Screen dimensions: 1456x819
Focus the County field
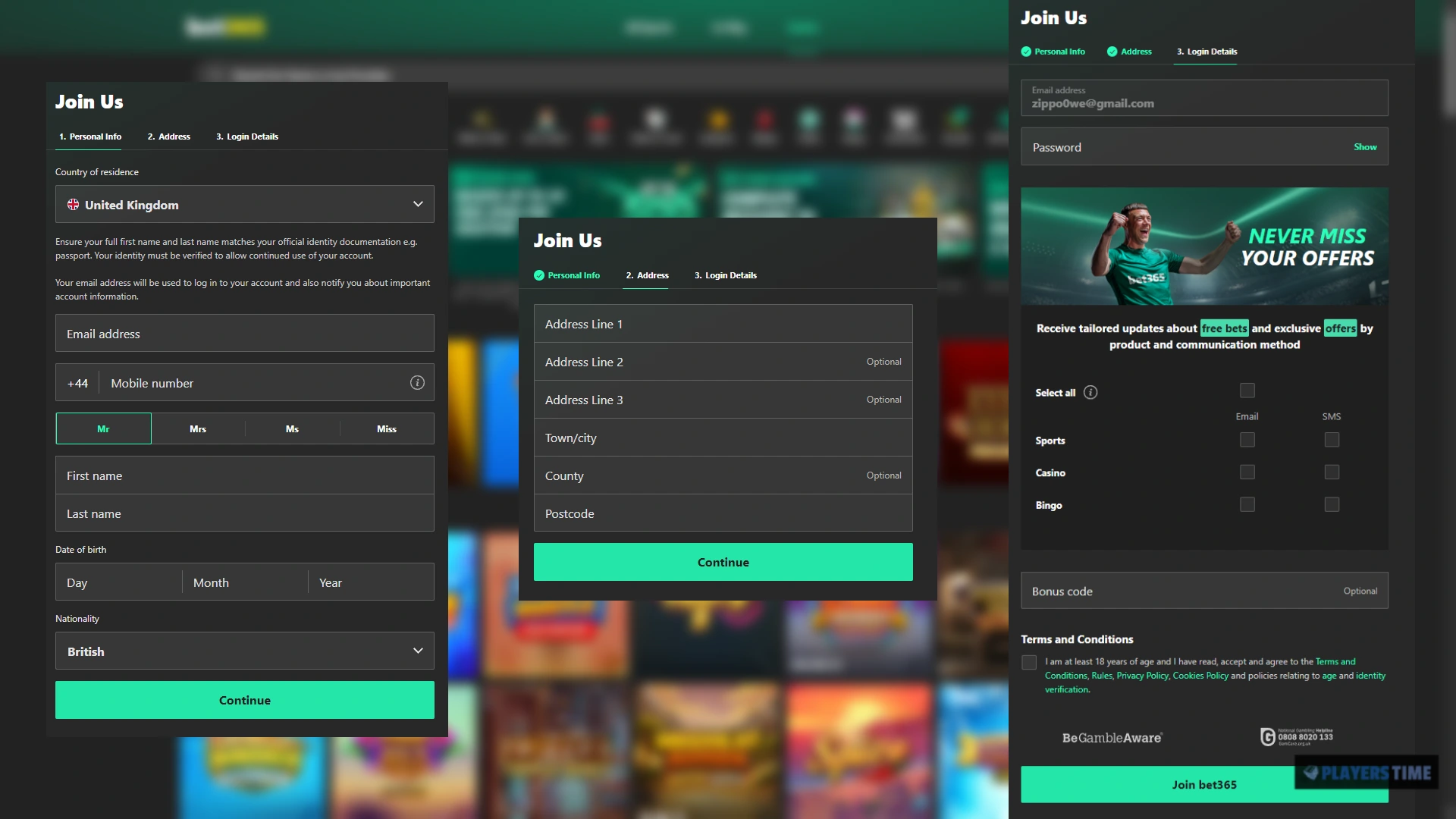(x=723, y=475)
